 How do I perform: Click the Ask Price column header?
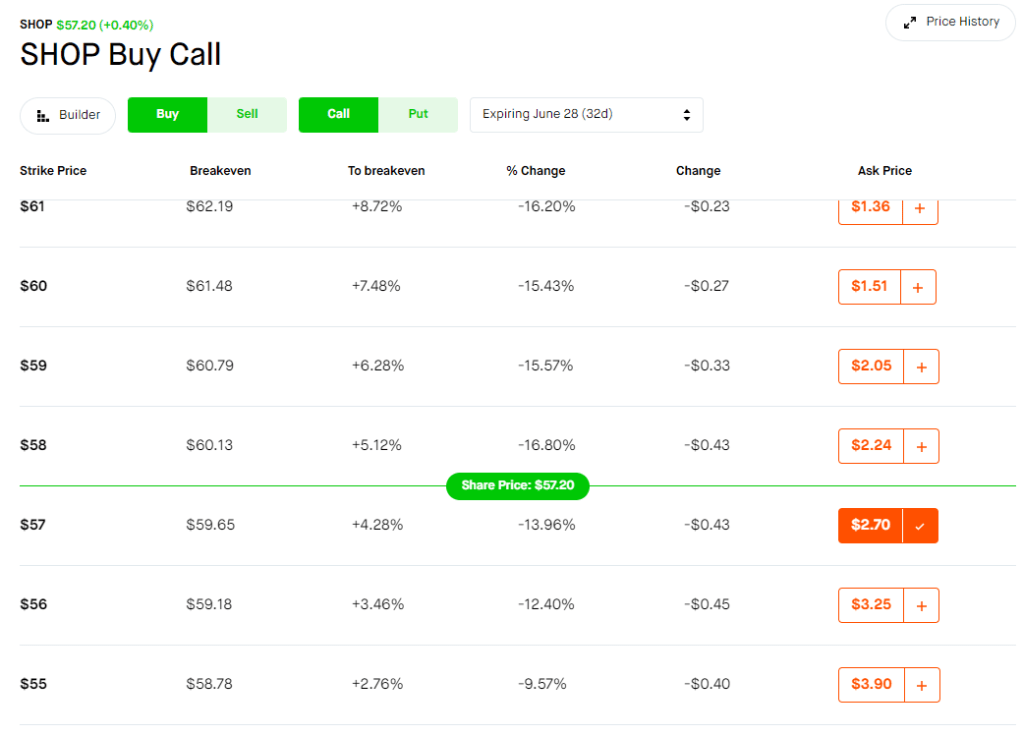pyautogui.click(x=884, y=171)
